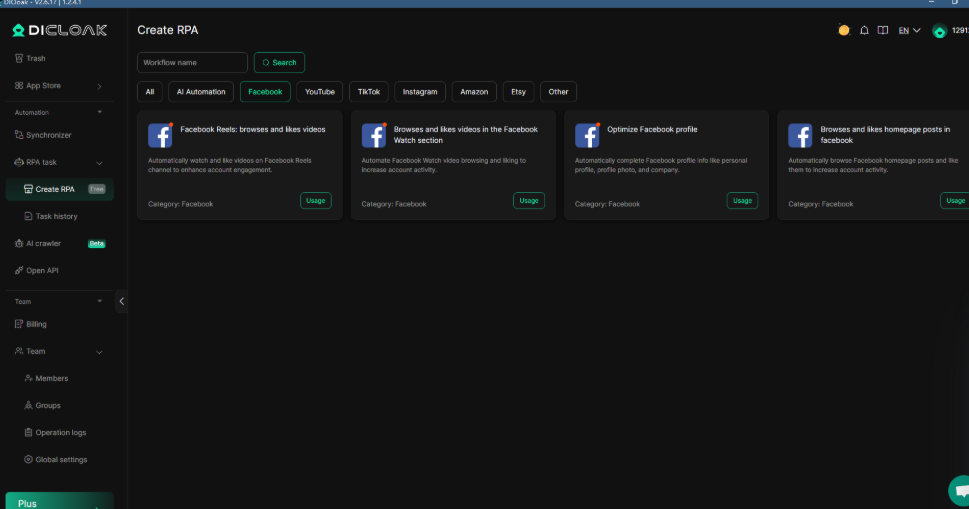Open 'Optimize Facebook profile' card title

[652, 129]
